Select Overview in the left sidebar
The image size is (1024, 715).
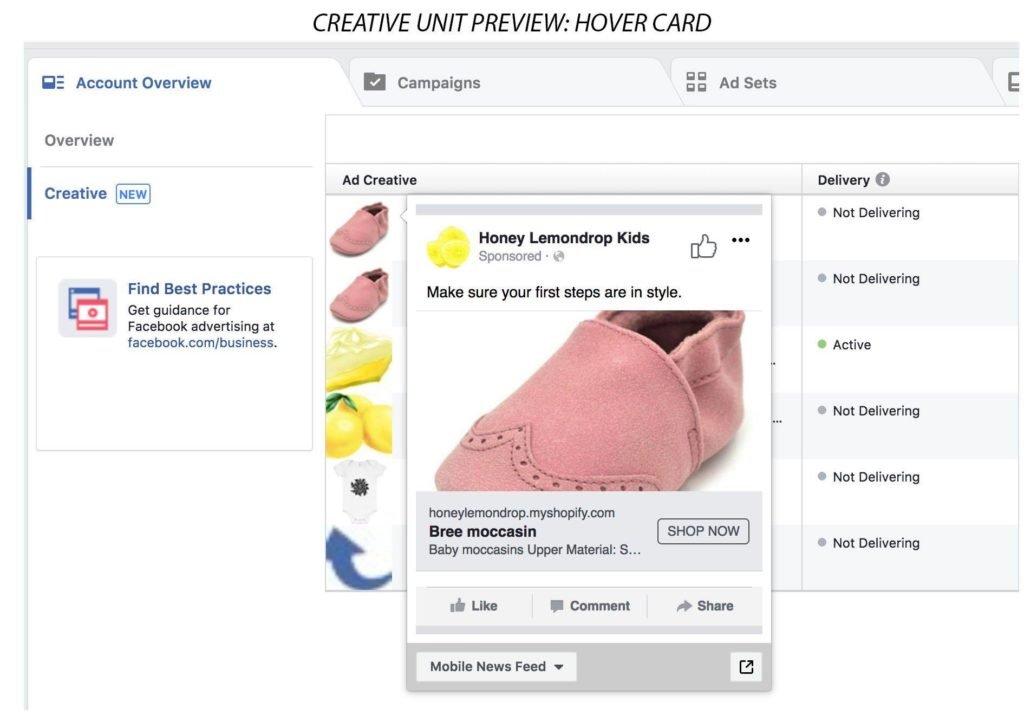pos(79,140)
